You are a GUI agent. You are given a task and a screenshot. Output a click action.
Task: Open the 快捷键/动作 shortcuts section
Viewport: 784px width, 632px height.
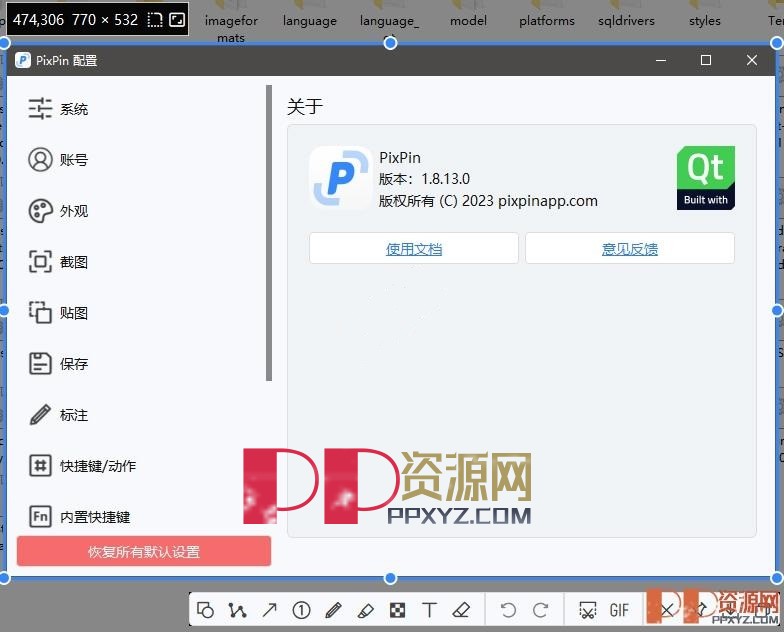[82, 466]
